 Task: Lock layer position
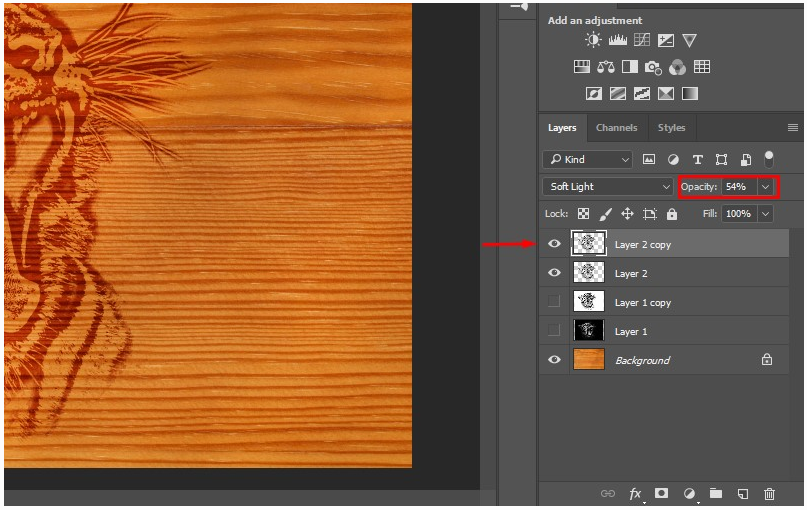[627, 214]
